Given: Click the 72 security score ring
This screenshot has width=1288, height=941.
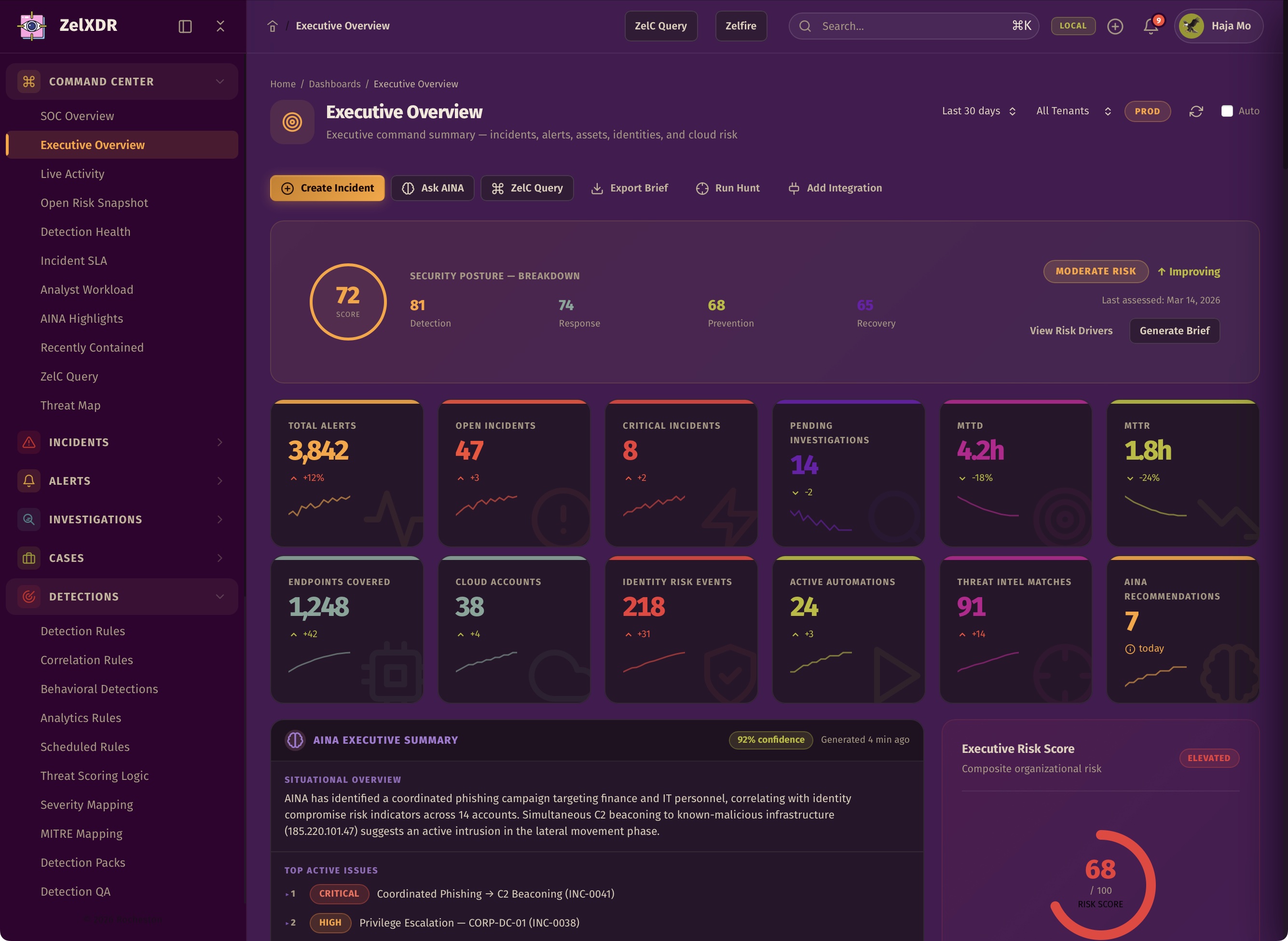Looking at the screenshot, I should [x=347, y=302].
